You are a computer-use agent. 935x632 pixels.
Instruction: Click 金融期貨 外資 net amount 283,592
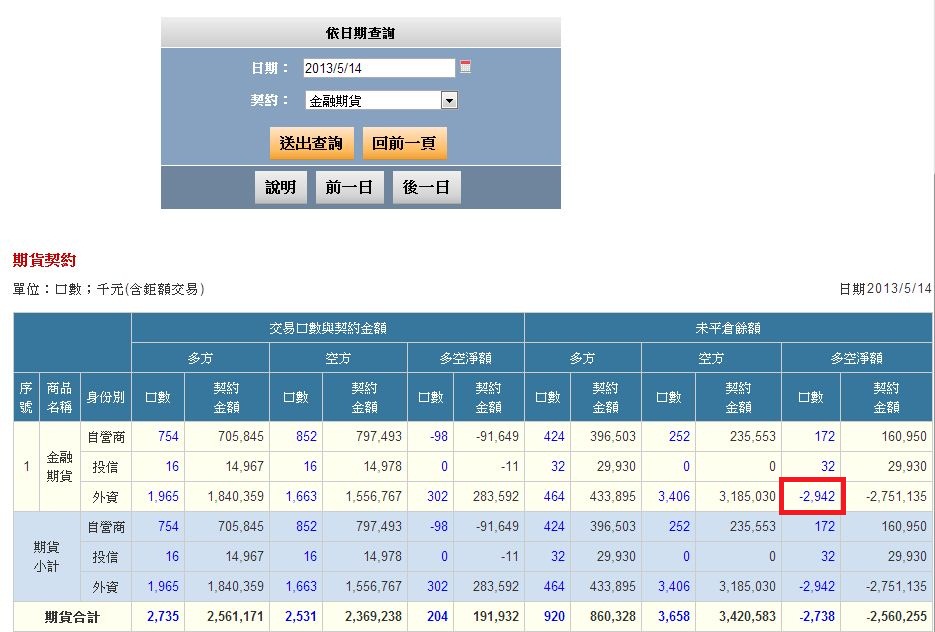click(496, 496)
